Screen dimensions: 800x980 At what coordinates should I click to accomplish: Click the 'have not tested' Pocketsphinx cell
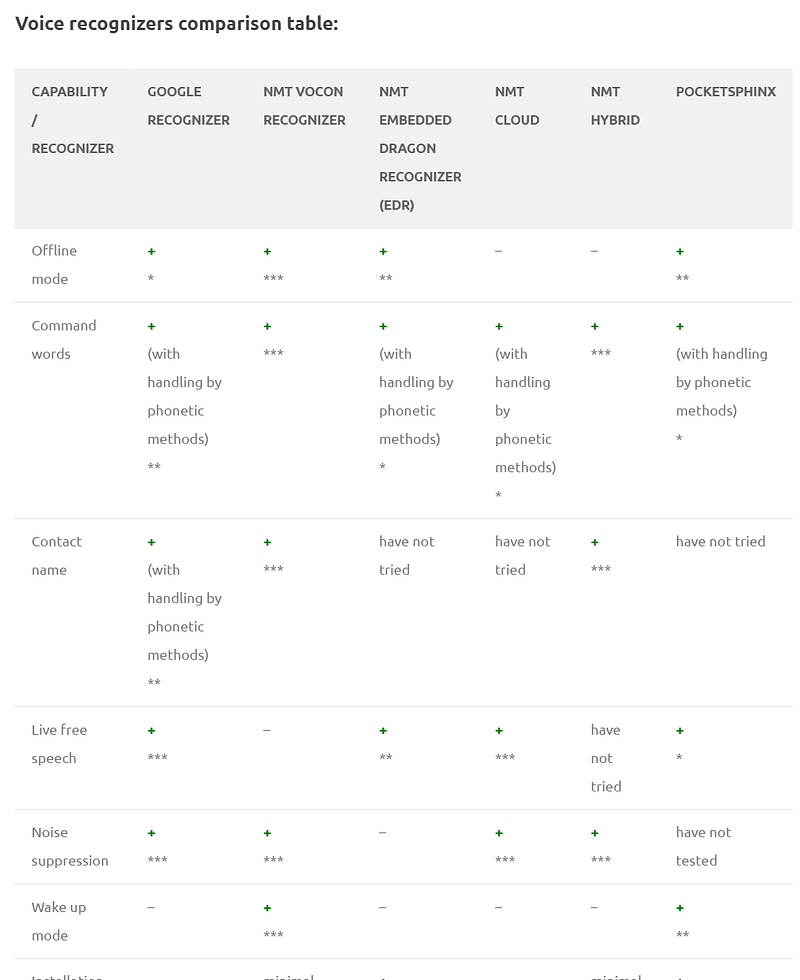click(703, 846)
